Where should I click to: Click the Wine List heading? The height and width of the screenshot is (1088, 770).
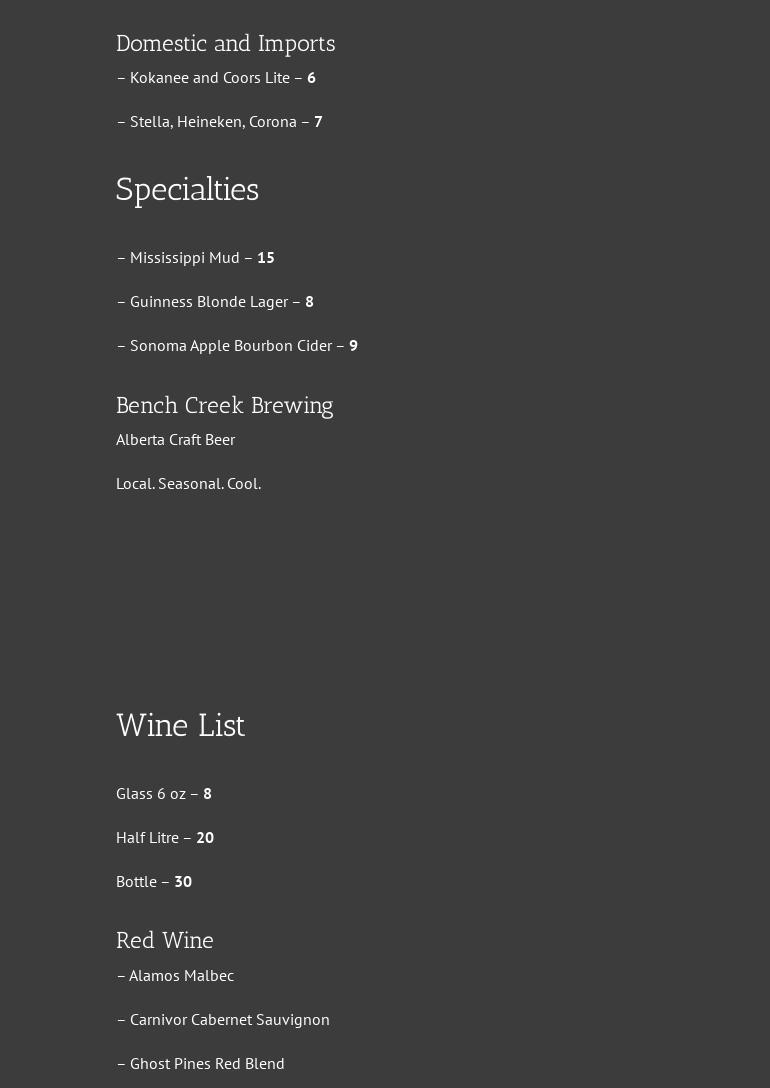click(180, 726)
